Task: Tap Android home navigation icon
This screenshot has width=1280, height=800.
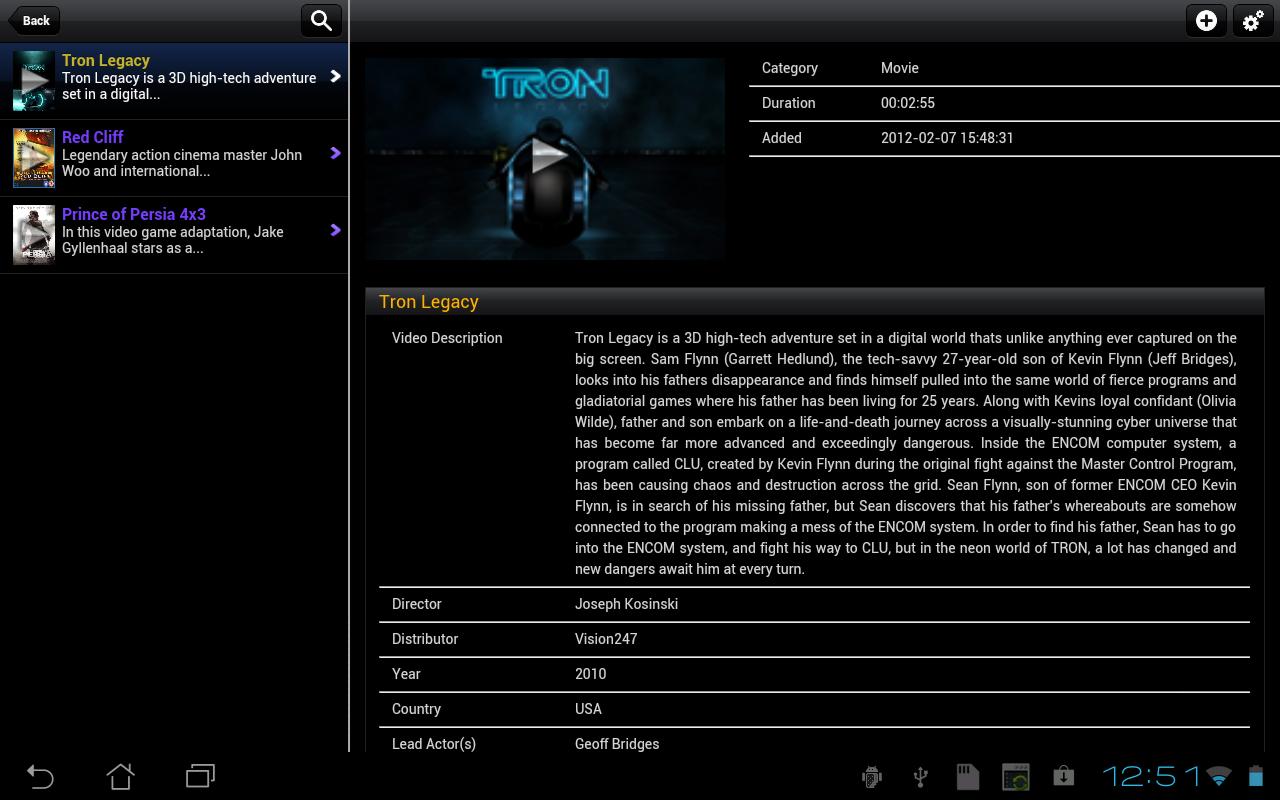Action: click(x=120, y=776)
